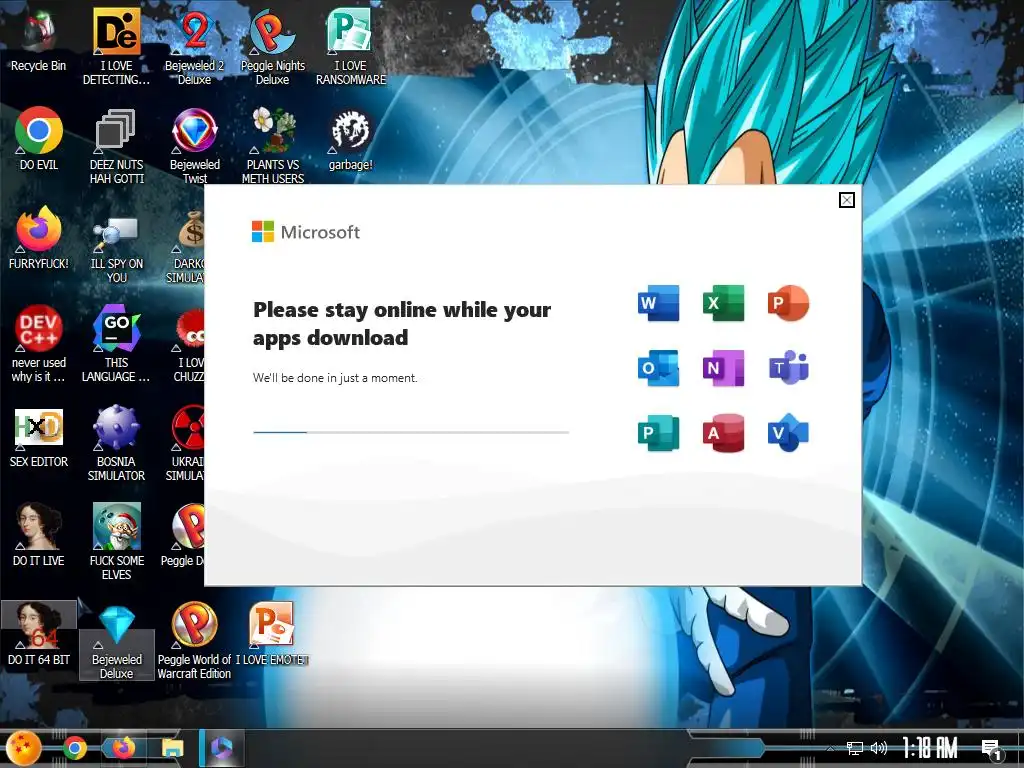Click the Visio icon in installer

pos(788,432)
